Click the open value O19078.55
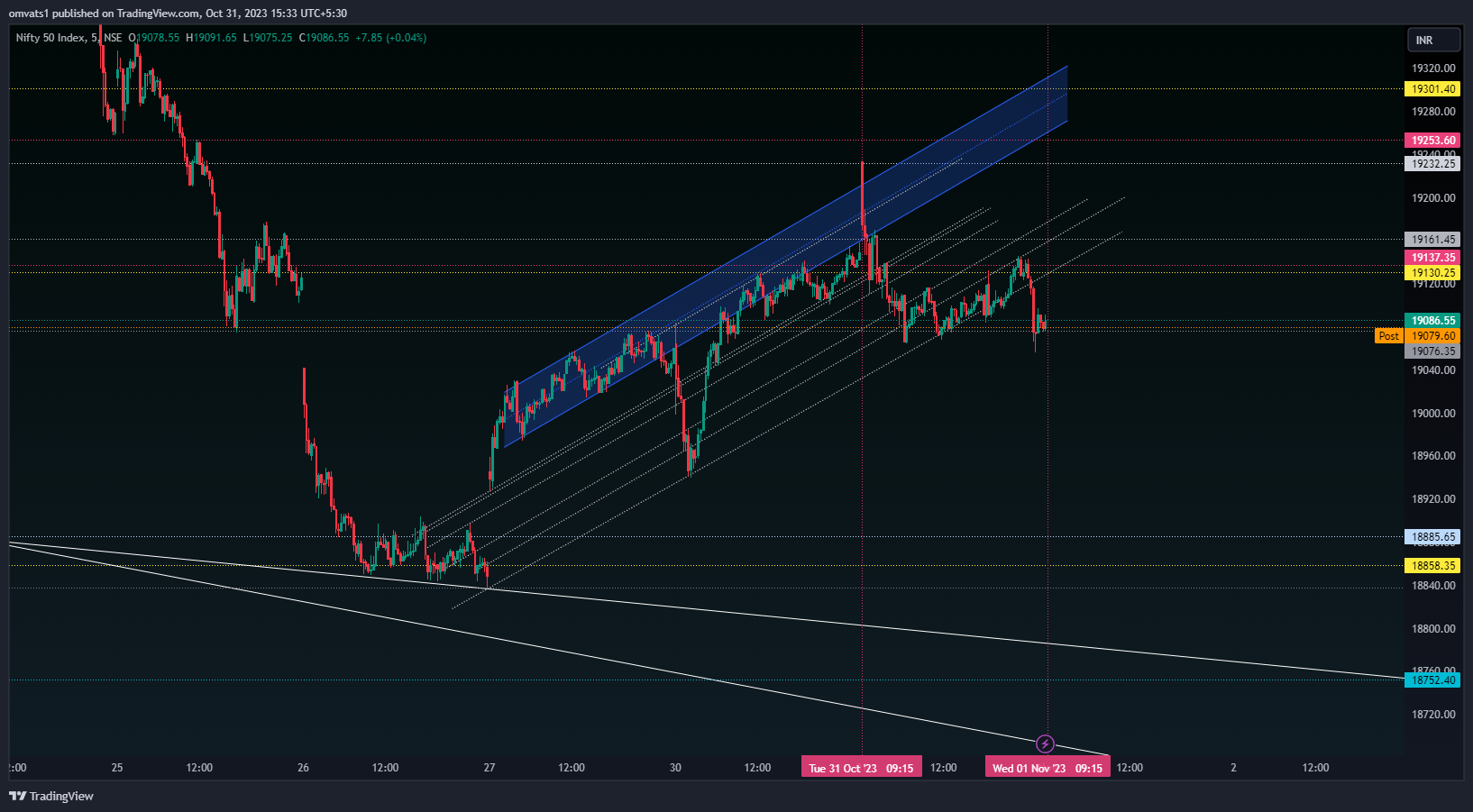 click(x=154, y=38)
